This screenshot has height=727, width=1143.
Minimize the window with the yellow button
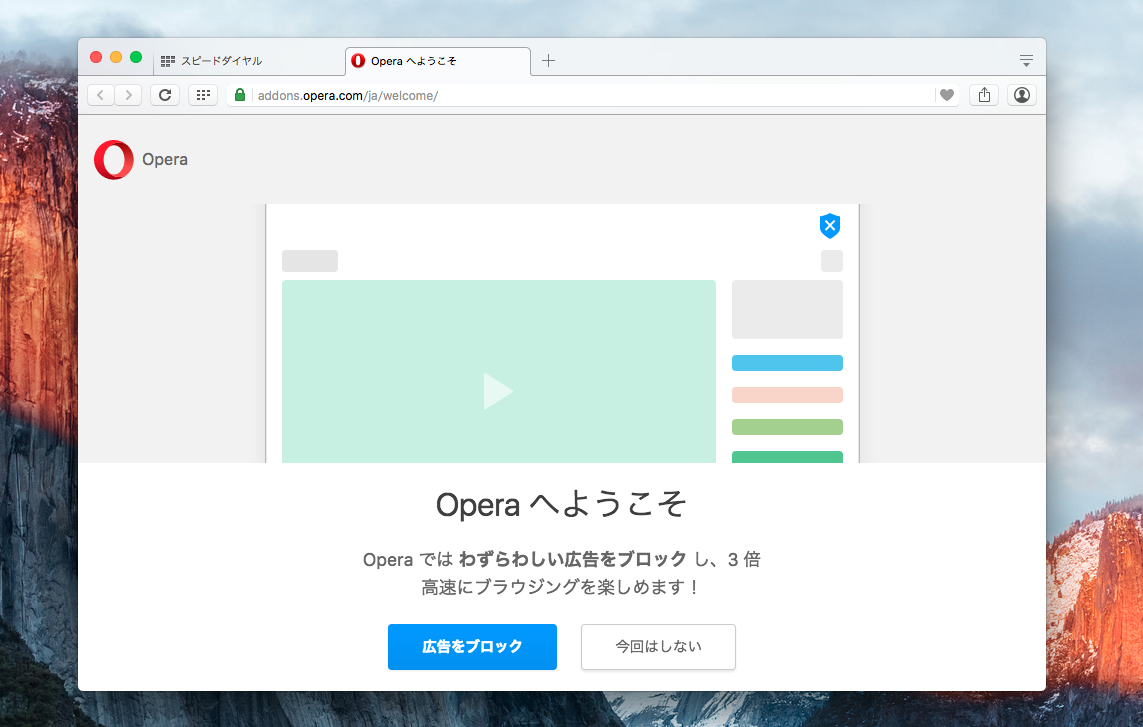coord(116,57)
